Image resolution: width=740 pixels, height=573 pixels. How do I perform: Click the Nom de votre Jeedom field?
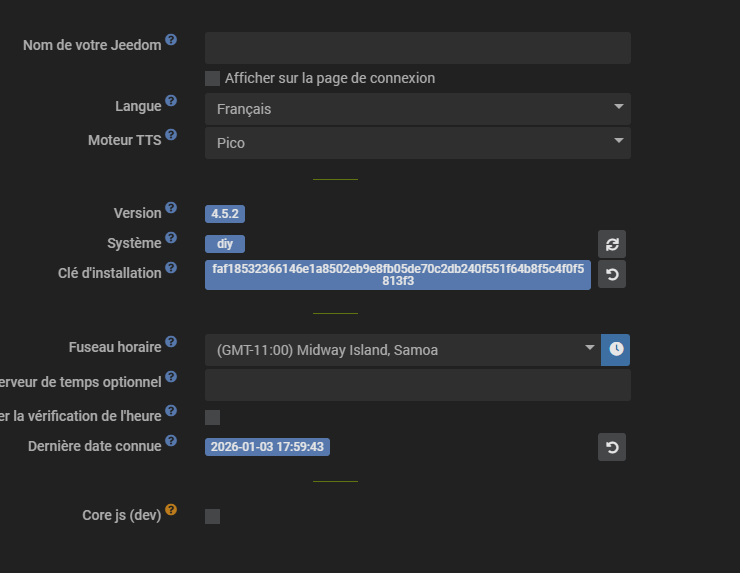tap(417, 48)
